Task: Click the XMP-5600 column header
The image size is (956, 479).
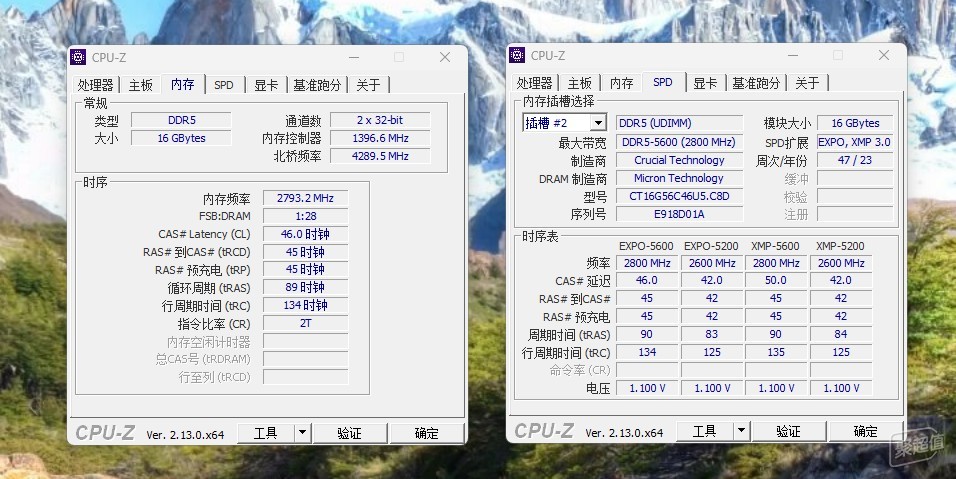Action: click(775, 246)
